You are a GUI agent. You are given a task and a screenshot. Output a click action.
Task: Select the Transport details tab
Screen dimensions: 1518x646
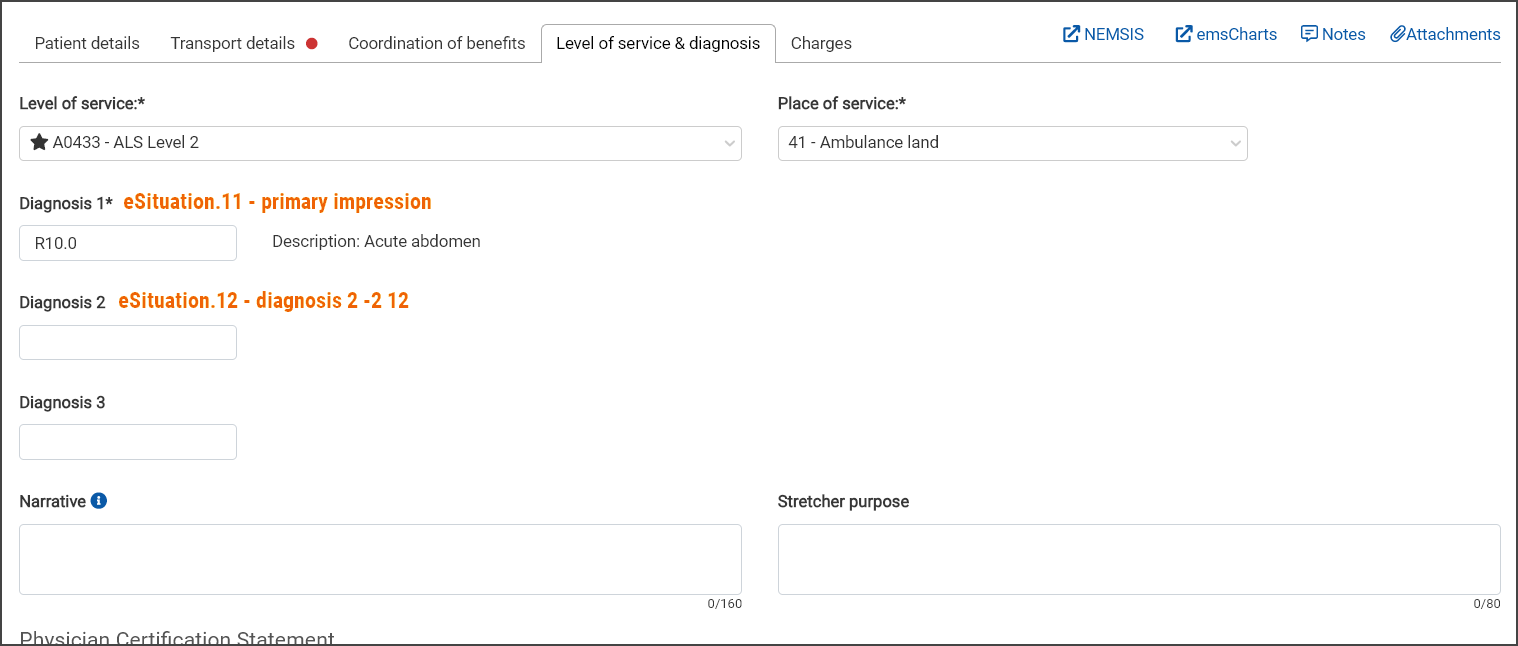232,43
